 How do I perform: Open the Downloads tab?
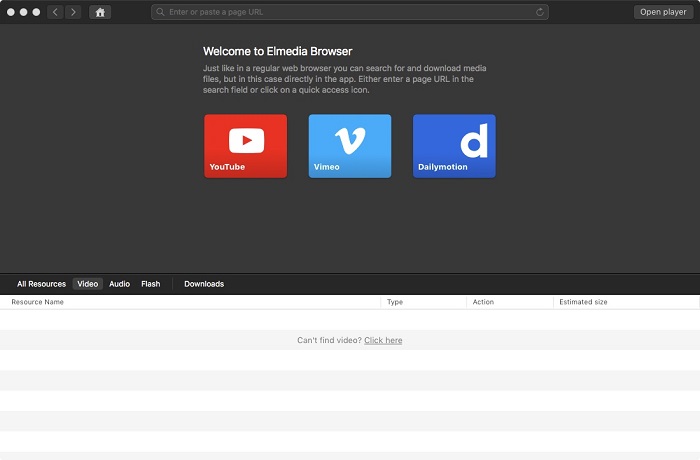pyautogui.click(x=204, y=284)
